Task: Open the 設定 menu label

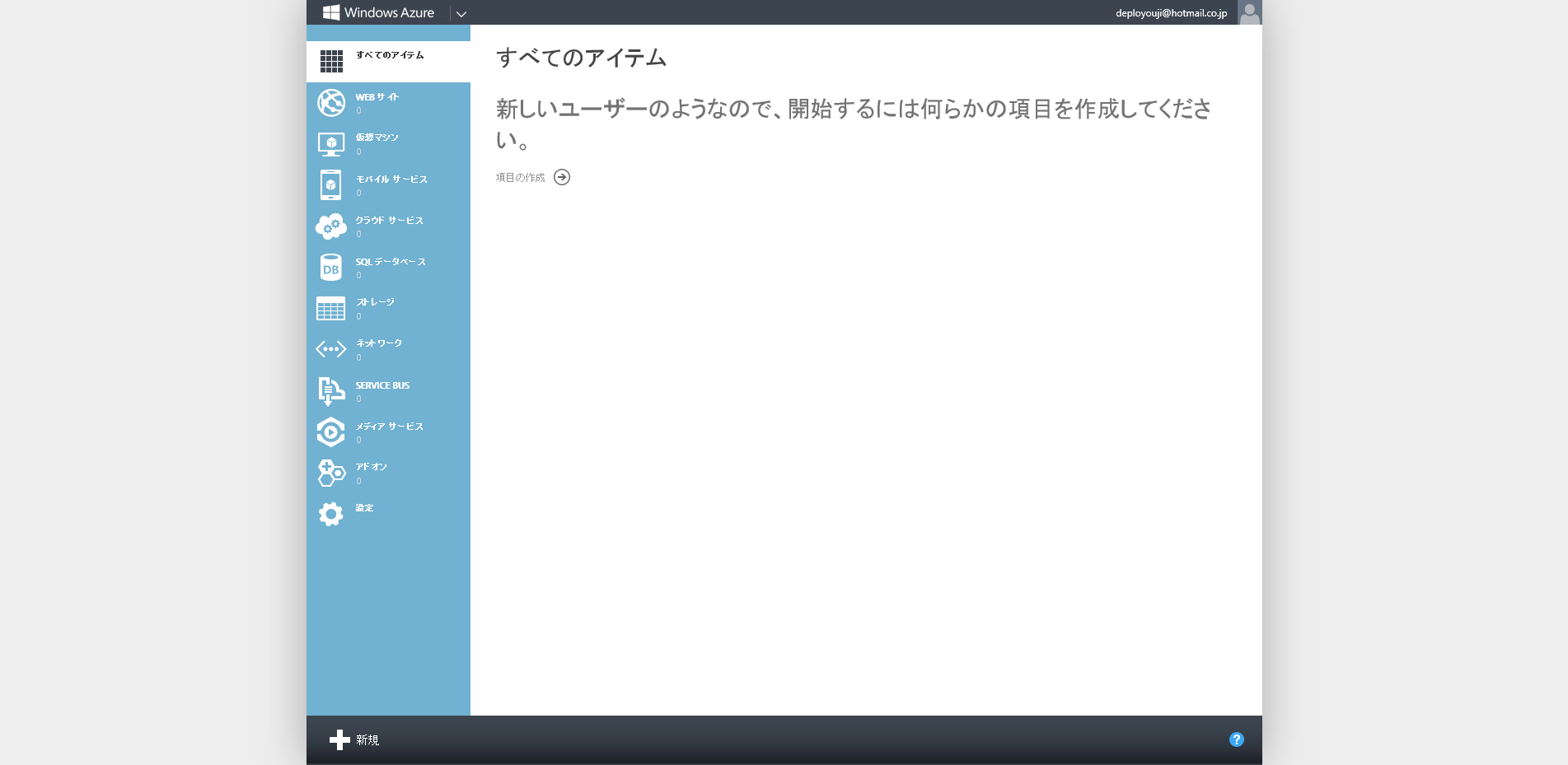Action: pos(365,508)
